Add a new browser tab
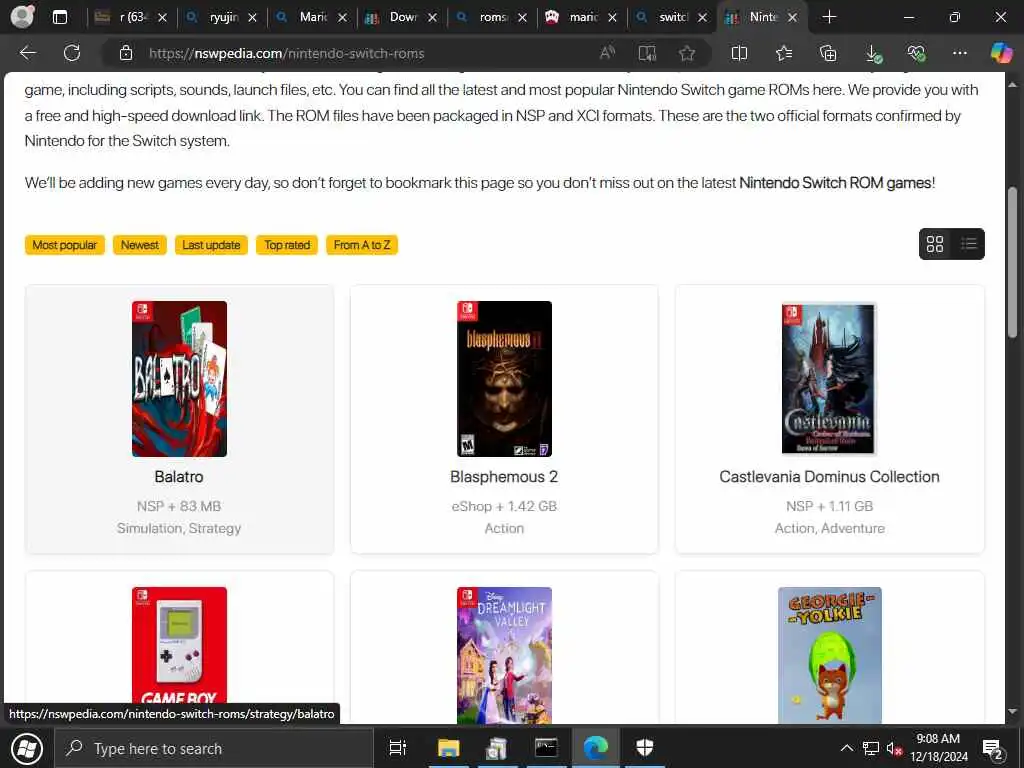 (x=829, y=18)
